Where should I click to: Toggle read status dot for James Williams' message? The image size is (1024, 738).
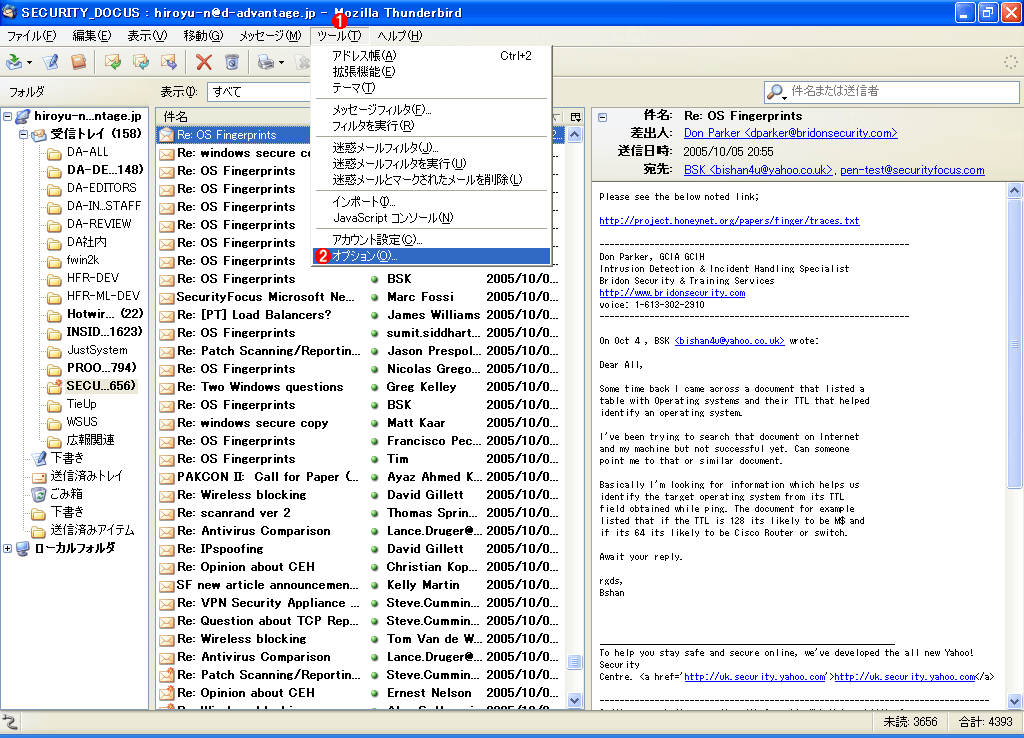click(375, 315)
